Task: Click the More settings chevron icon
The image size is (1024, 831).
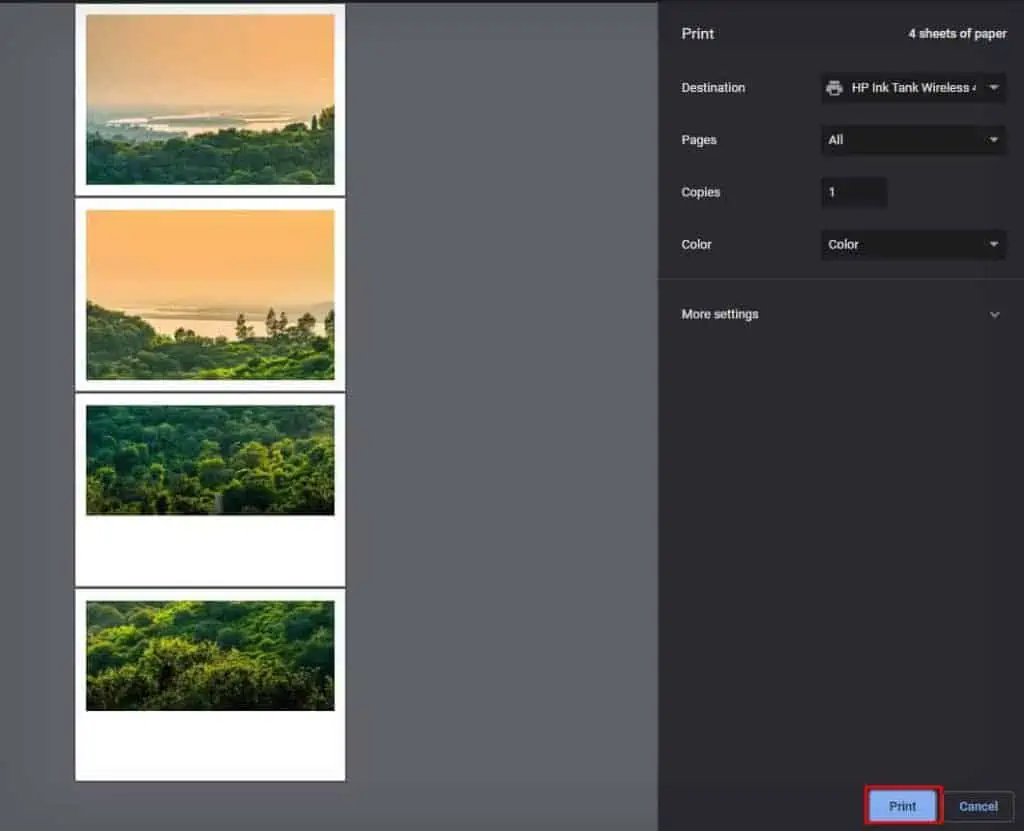Action: tap(995, 314)
